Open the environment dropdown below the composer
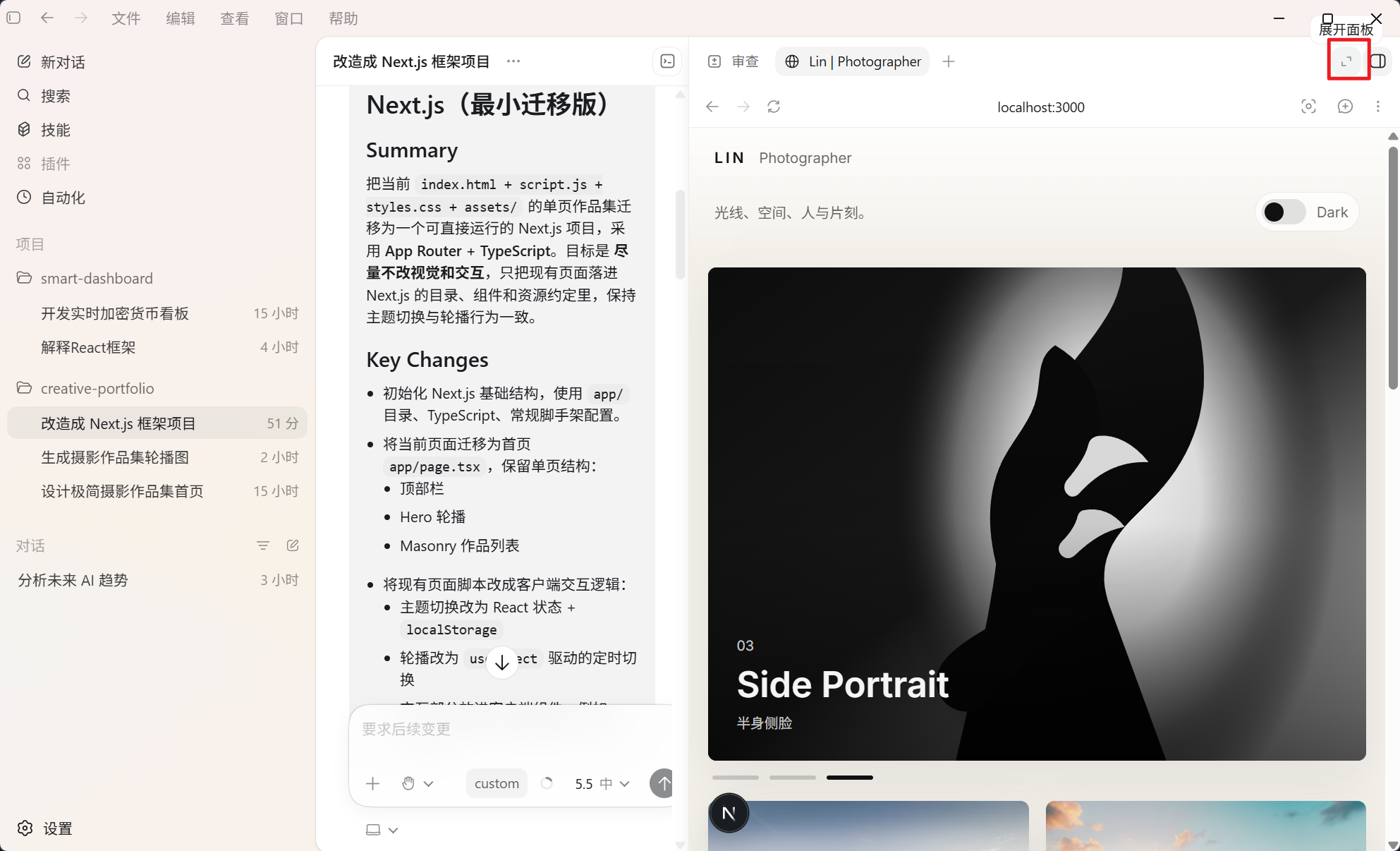The width and height of the screenshot is (1400, 851). [382, 830]
